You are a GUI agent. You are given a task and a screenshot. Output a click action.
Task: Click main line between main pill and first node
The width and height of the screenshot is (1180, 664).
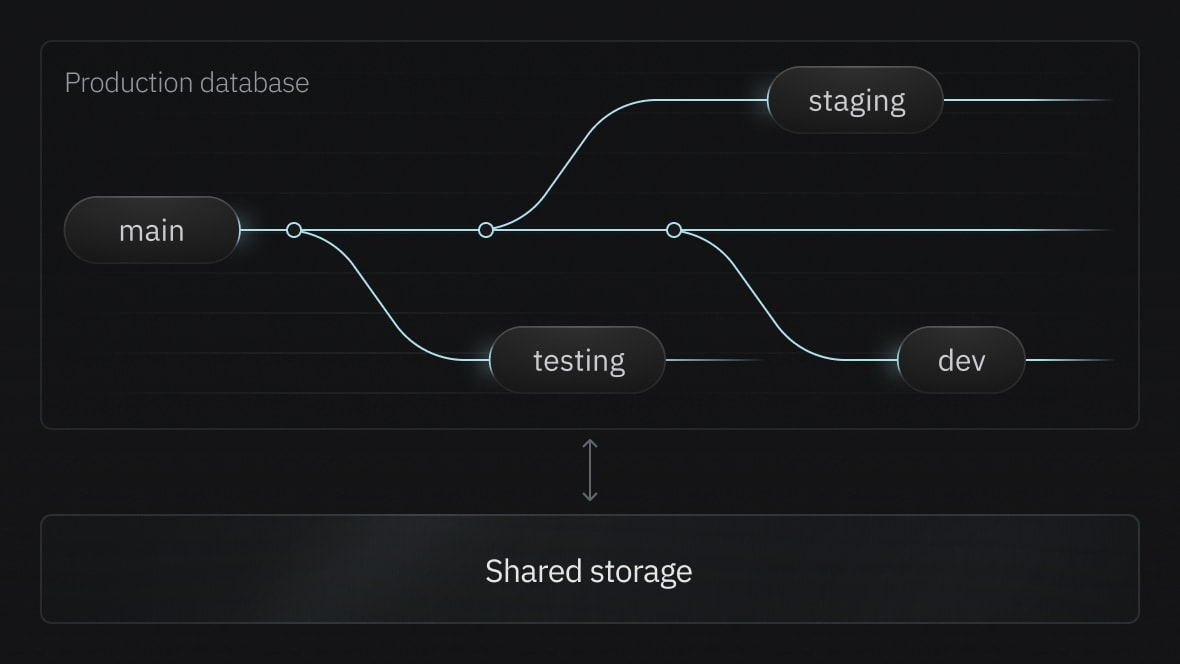tap(264, 230)
